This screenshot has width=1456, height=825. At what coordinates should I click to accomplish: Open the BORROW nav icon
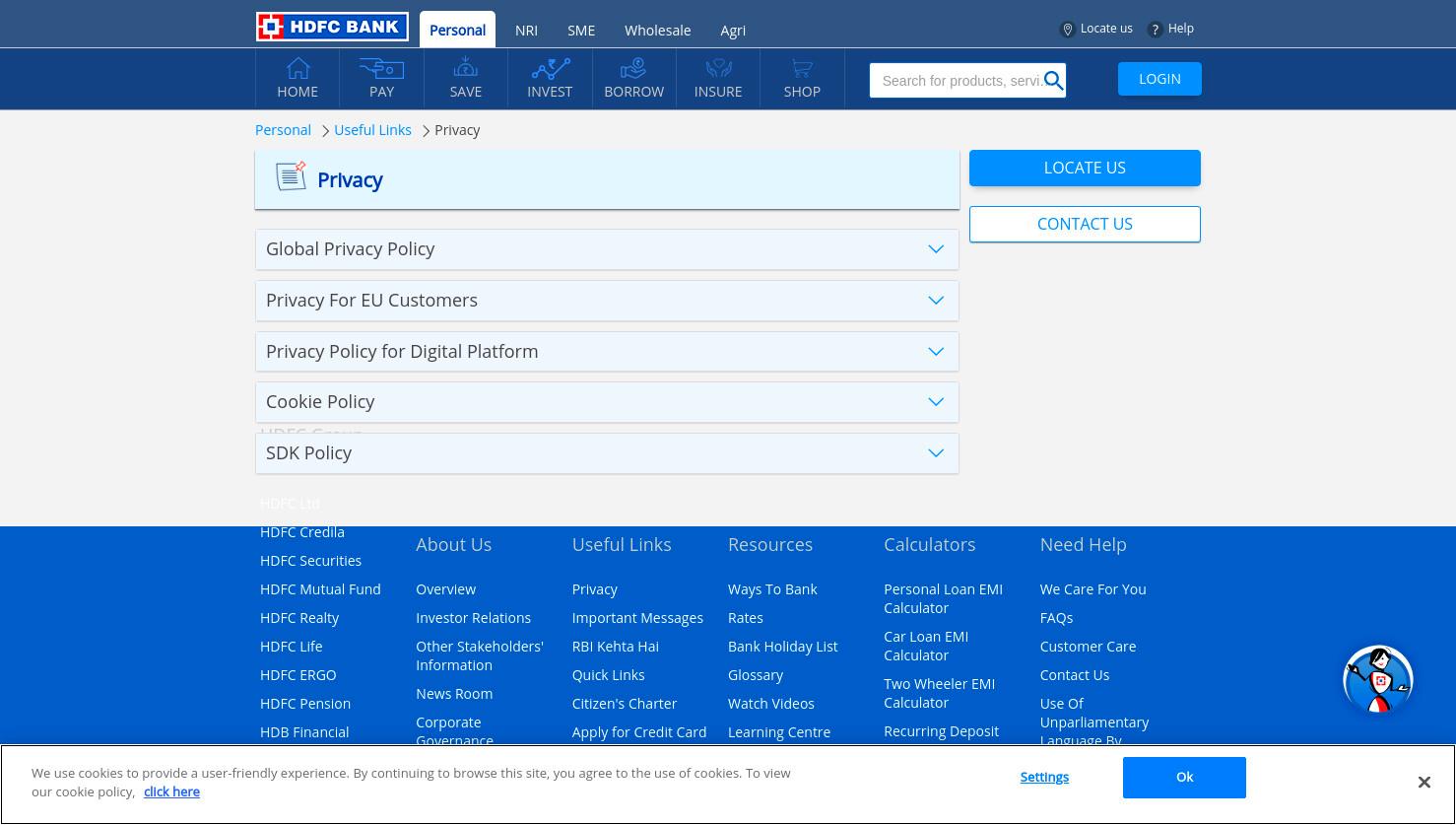click(x=633, y=68)
